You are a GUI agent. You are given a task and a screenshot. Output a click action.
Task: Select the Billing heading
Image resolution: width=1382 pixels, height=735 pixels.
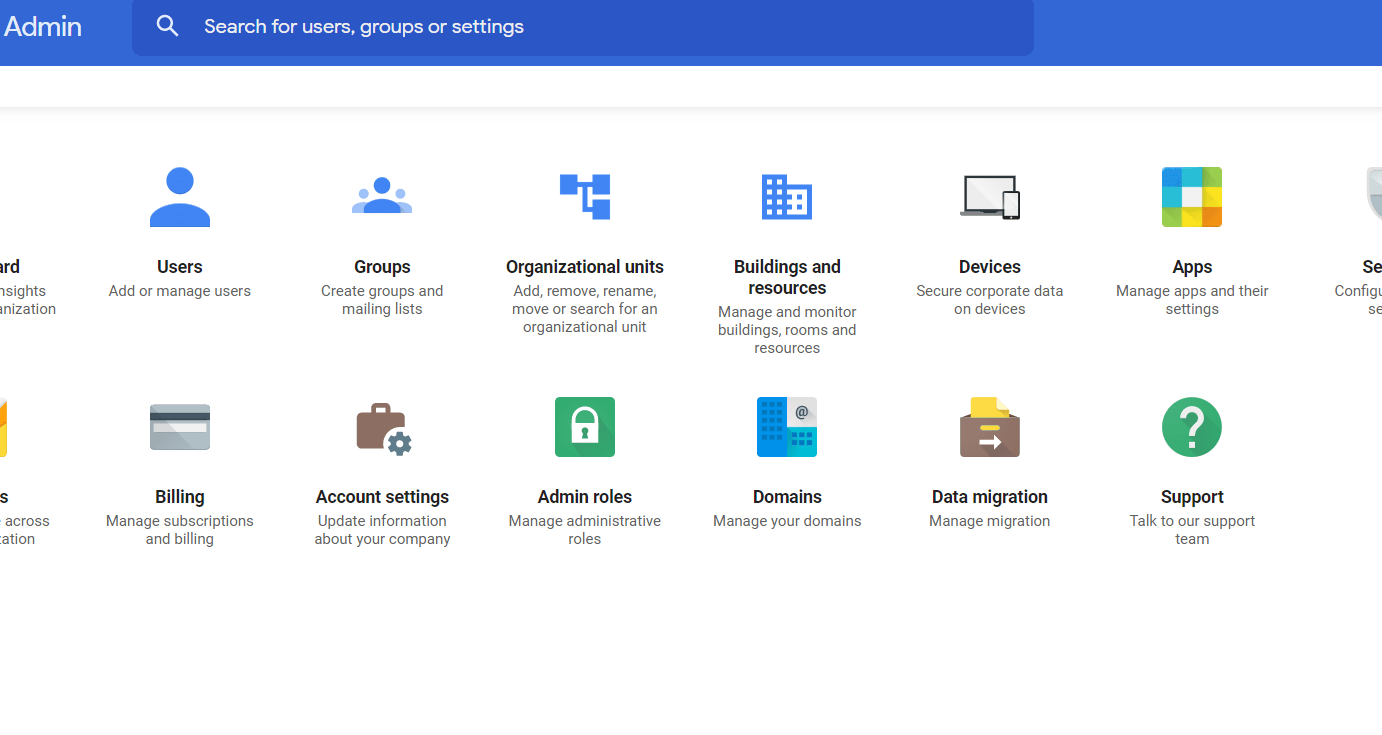[180, 497]
